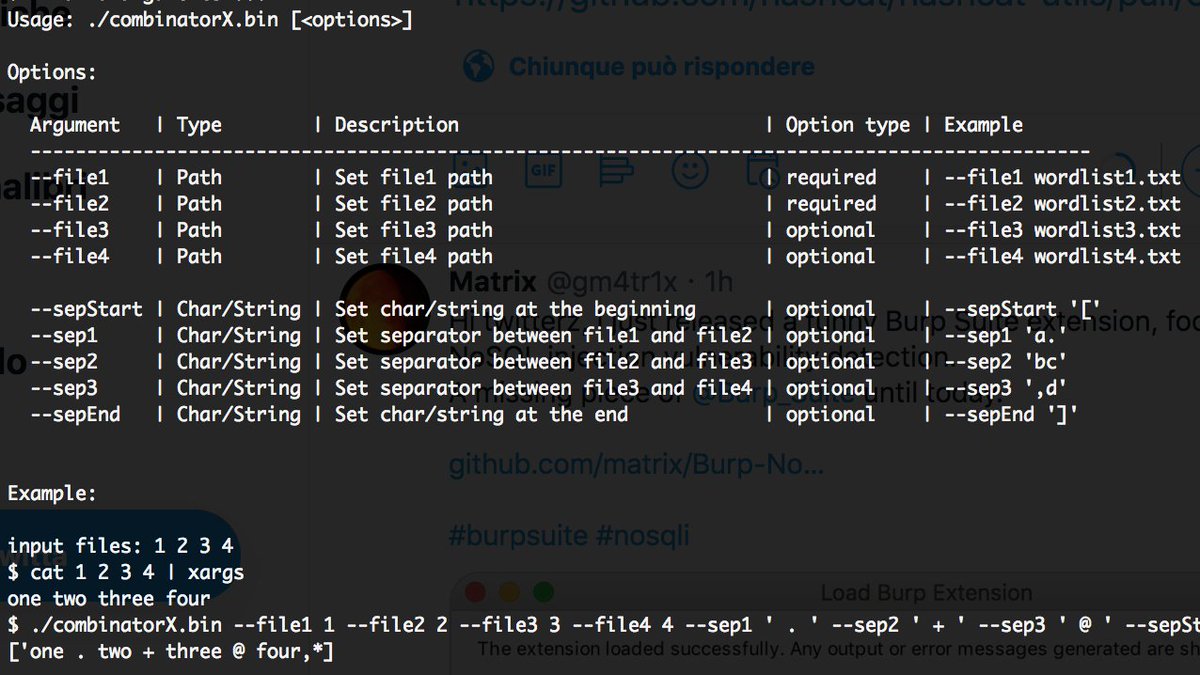This screenshot has height=675, width=1200.
Task: Click the GIF icon in the tweet composer
Action: [543, 170]
